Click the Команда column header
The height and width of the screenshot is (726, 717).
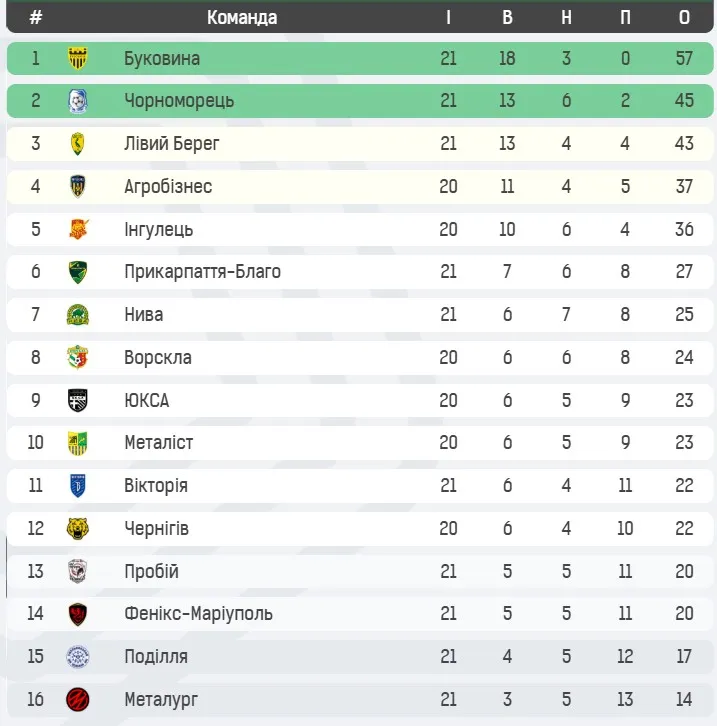[x=242, y=18]
